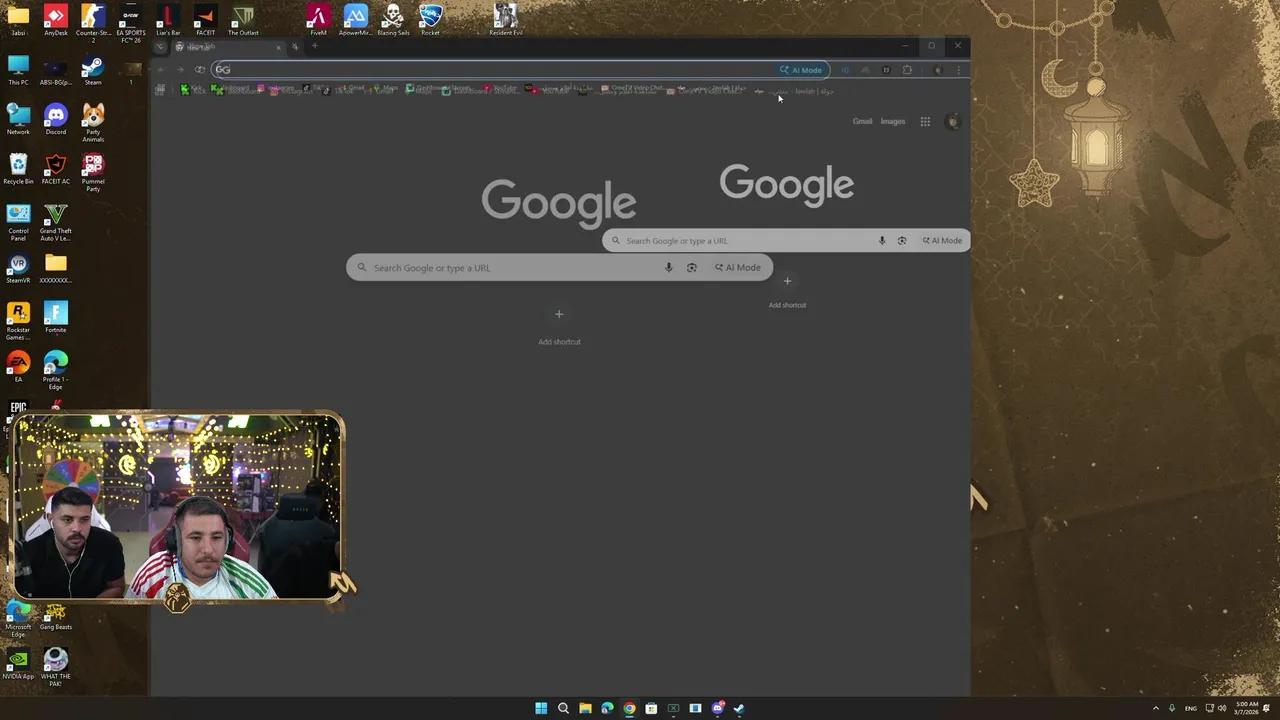The image size is (1280, 720).
Task: Select the Grand Theft Auto V desktop icon
Action: (x=56, y=222)
